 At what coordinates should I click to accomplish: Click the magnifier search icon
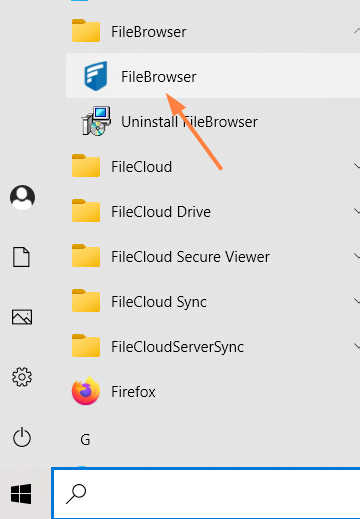76,494
